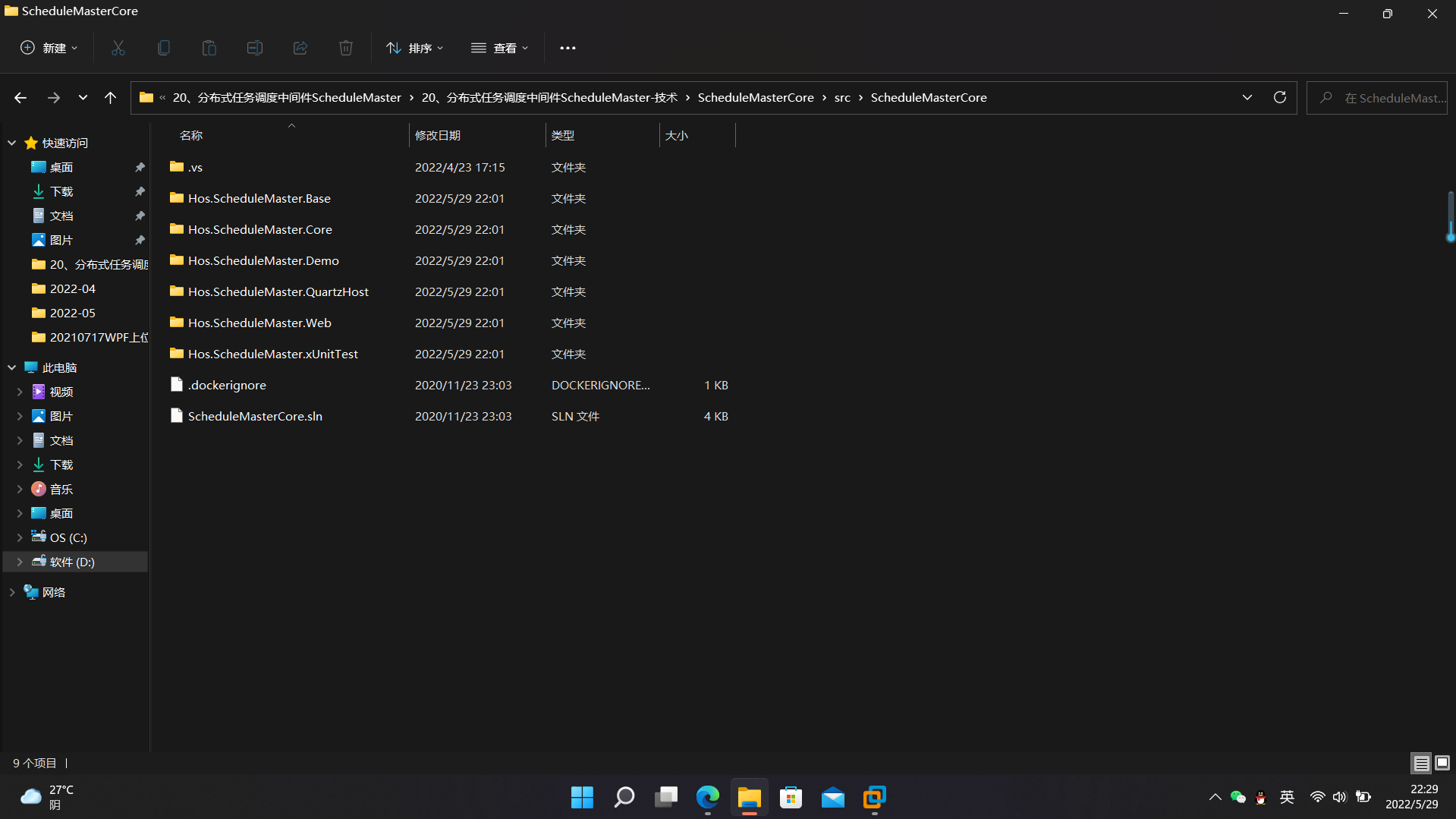Click the Cut scissors icon in toolbar
This screenshot has height=819, width=1456.
[118, 48]
